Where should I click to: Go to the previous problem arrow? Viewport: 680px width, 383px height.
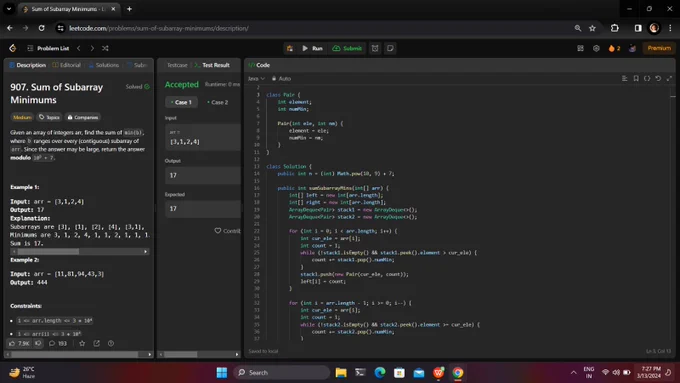(78, 48)
